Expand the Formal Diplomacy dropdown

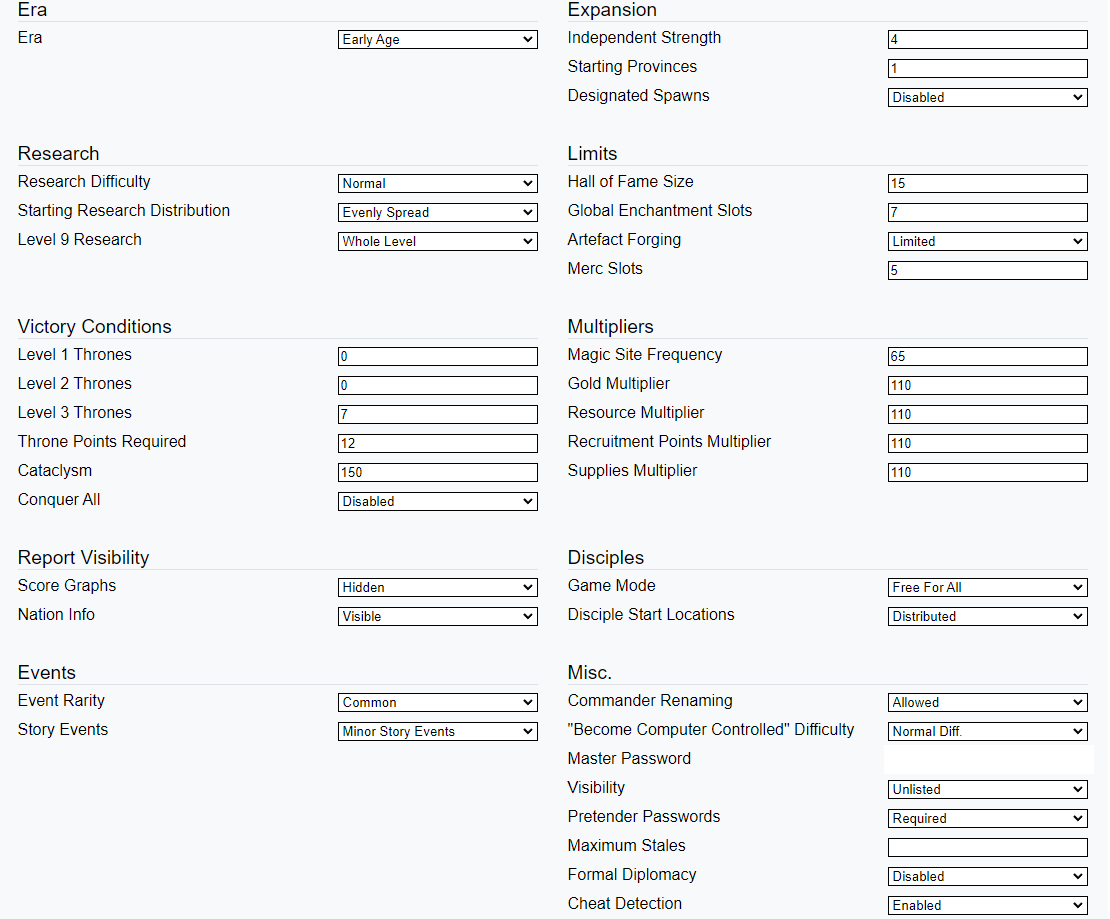pyautogui.click(x=988, y=877)
